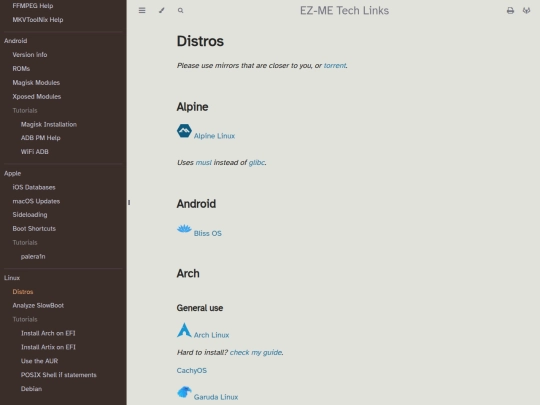
Task: Click the Bliss OS lotus logo
Action: point(184,229)
